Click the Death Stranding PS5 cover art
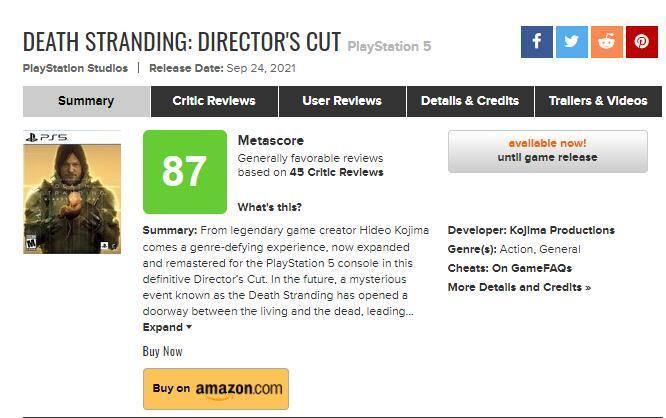The height and width of the screenshot is (418, 666). [x=72, y=192]
